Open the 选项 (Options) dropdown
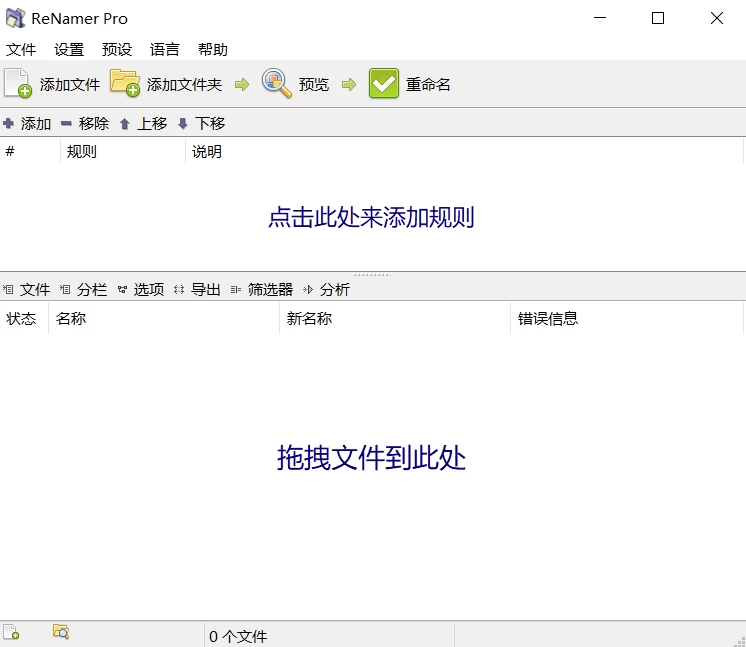Viewport: 746px width, 647px height. click(x=141, y=290)
